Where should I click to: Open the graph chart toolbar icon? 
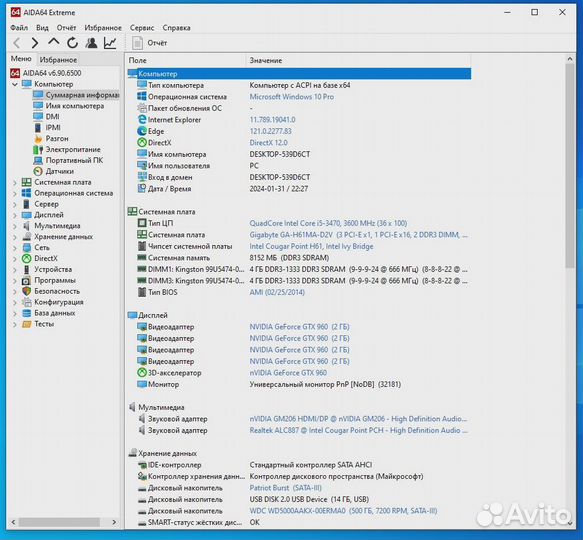coord(110,43)
